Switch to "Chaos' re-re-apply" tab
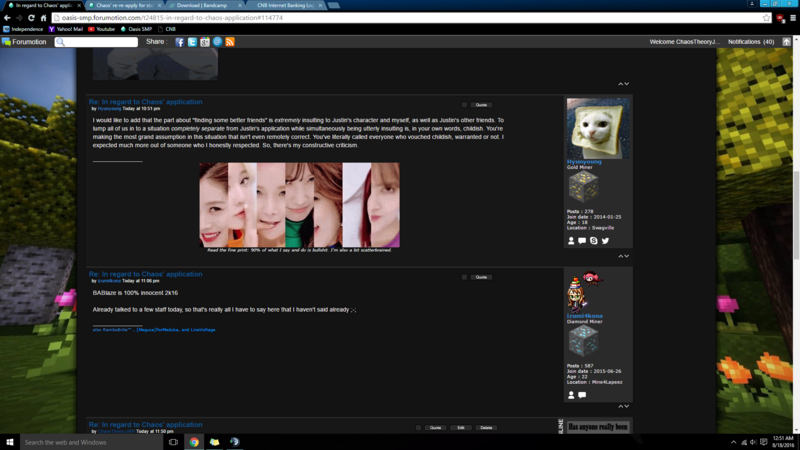Screen dimensions: 800x450 point(124,5)
